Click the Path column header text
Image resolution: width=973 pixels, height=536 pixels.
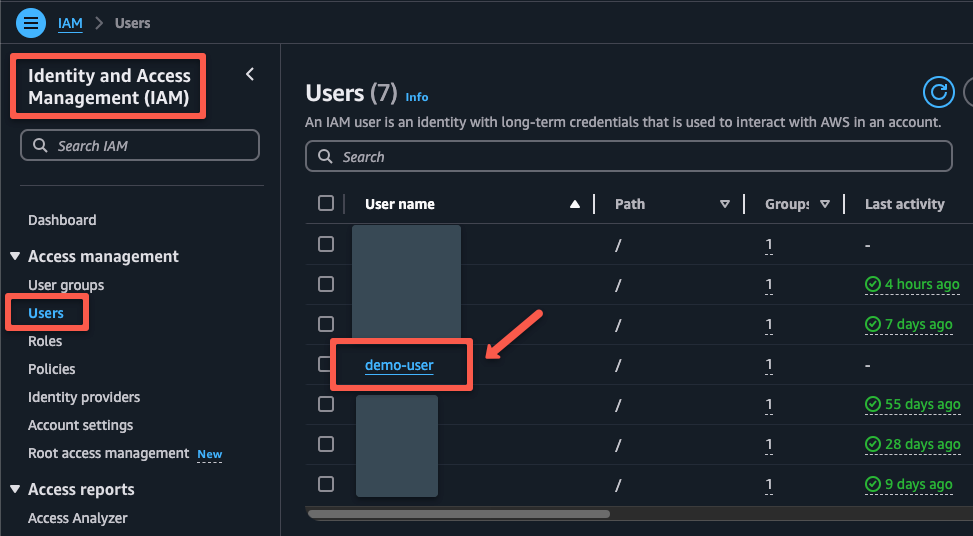point(630,204)
